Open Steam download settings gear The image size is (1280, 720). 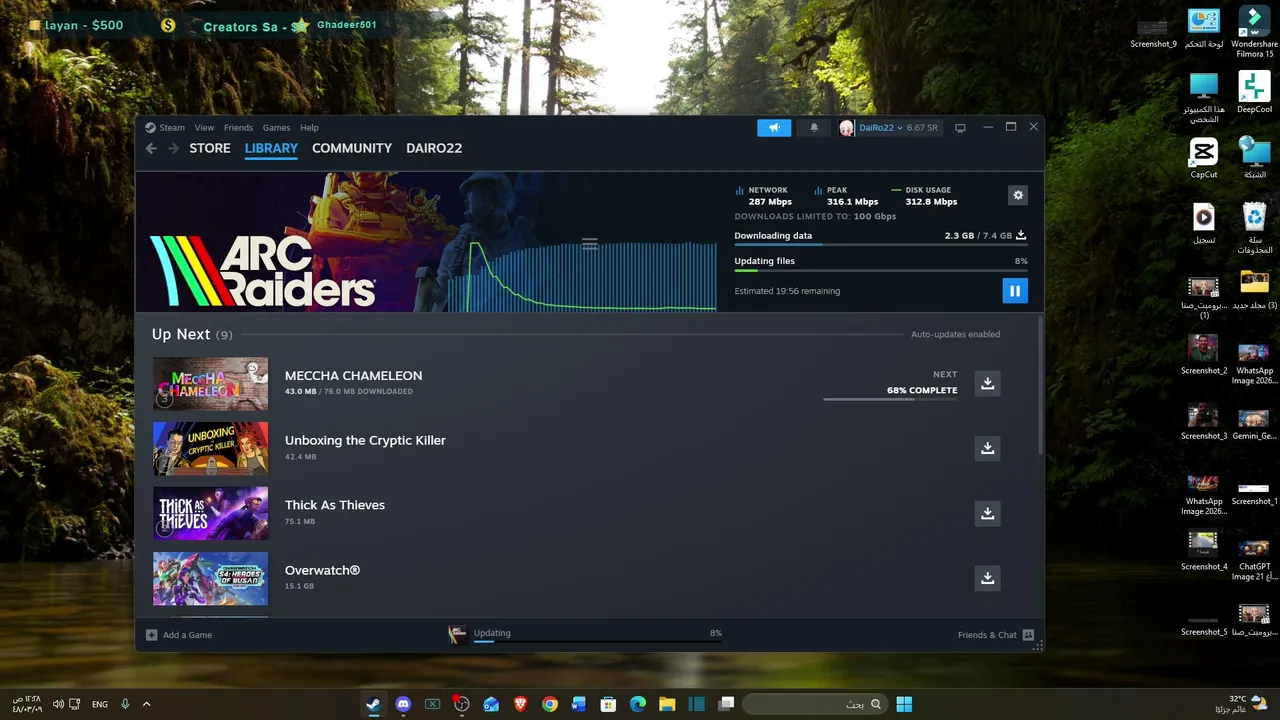pos(1018,195)
